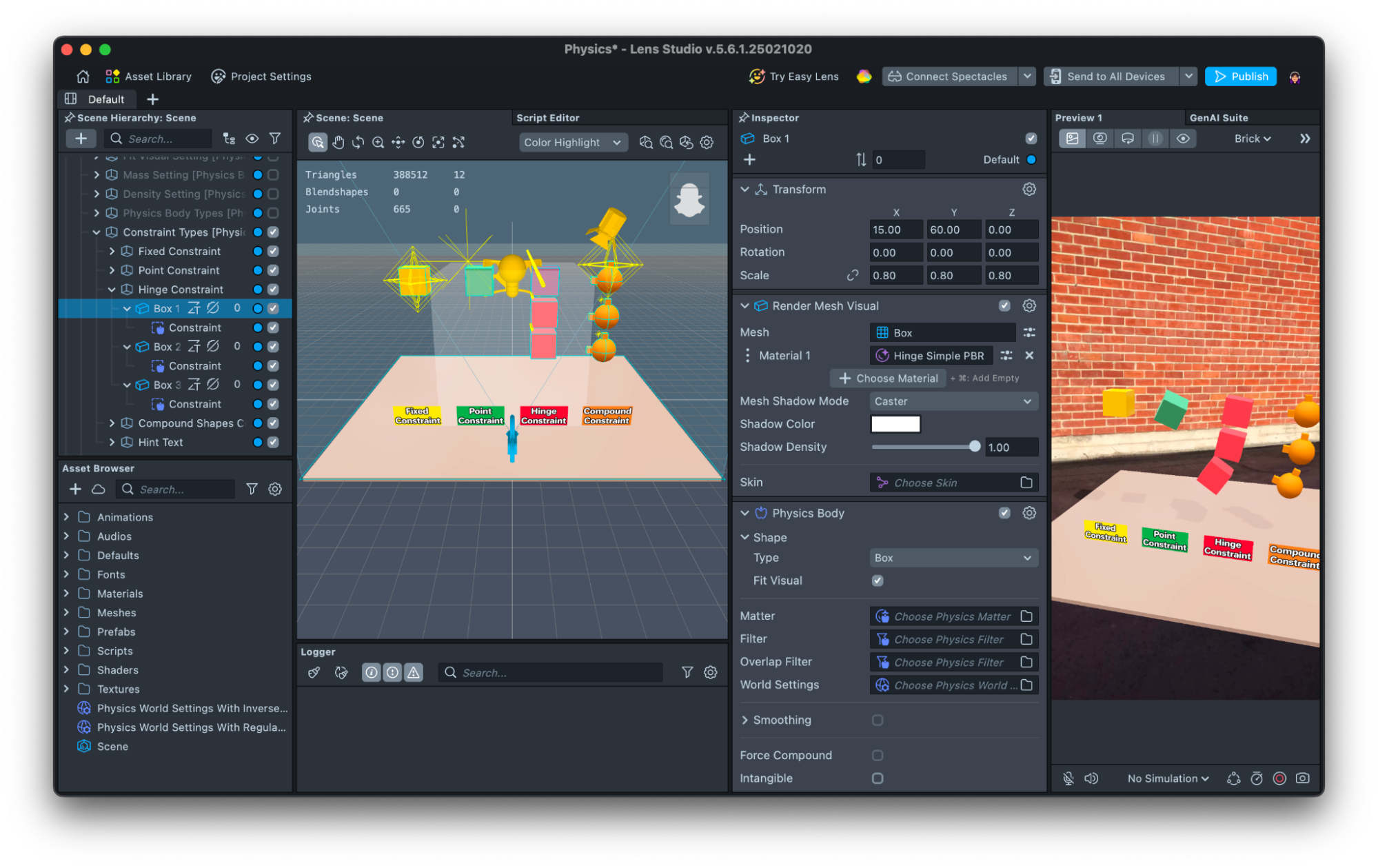
Task: Switch to the Script Editor tab
Action: [548, 118]
